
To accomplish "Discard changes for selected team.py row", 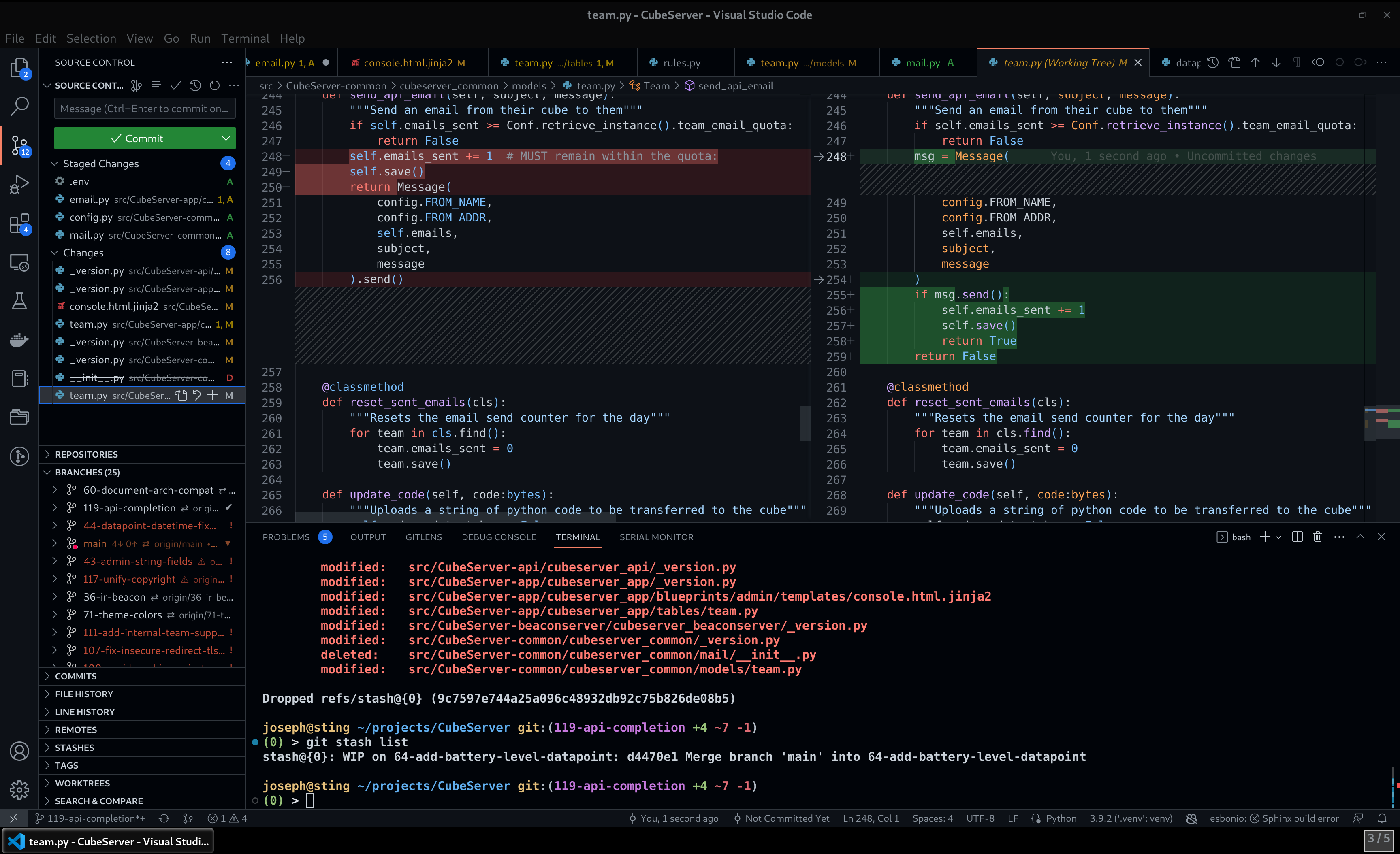I will coord(196,395).
